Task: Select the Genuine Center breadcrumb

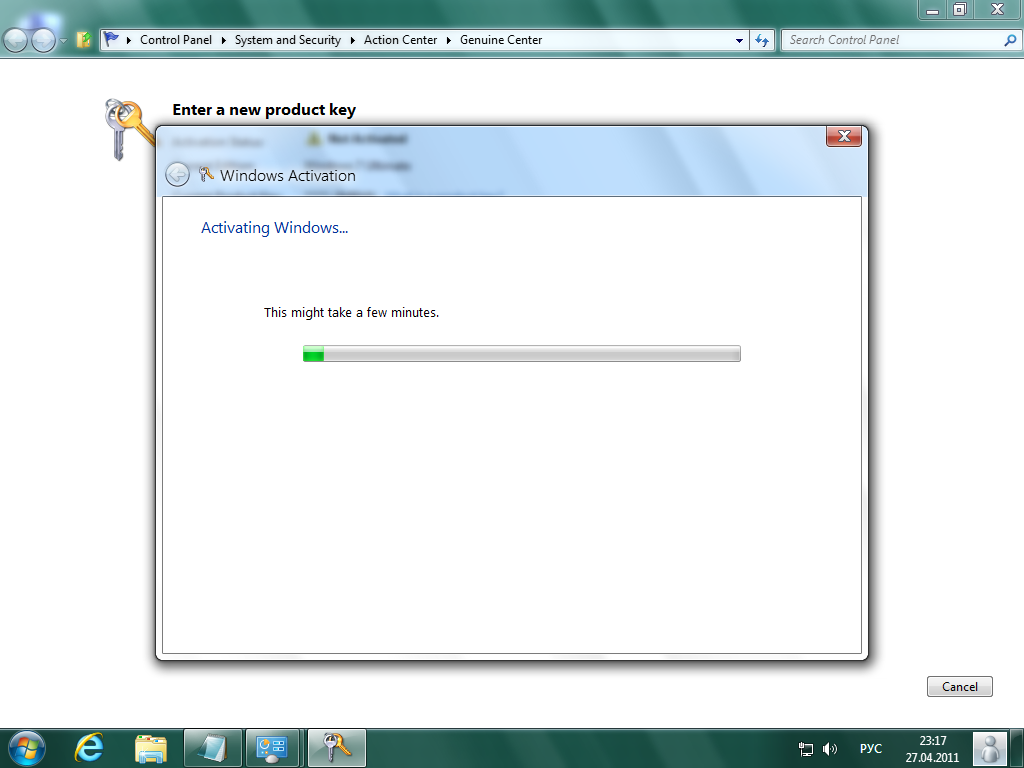Action: tap(501, 40)
